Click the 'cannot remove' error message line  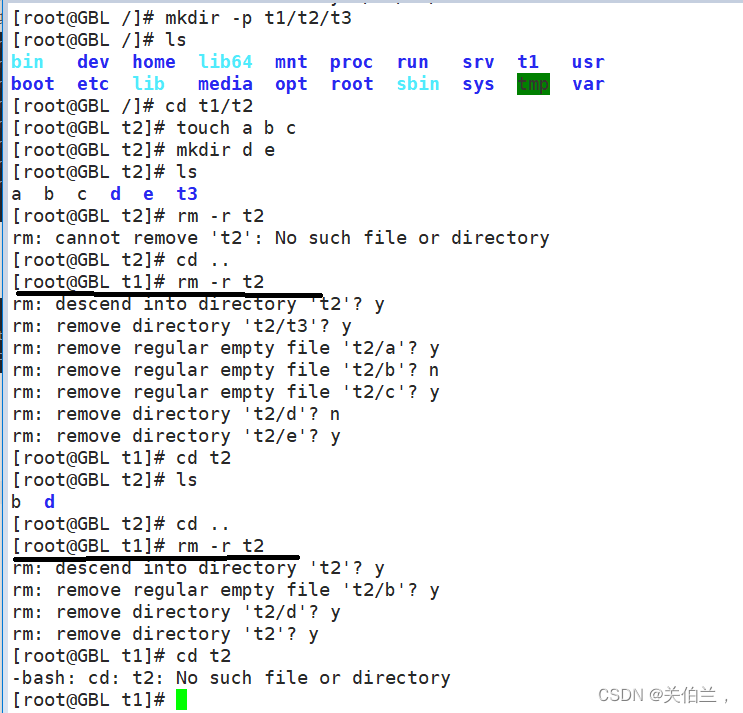click(281, 238)
